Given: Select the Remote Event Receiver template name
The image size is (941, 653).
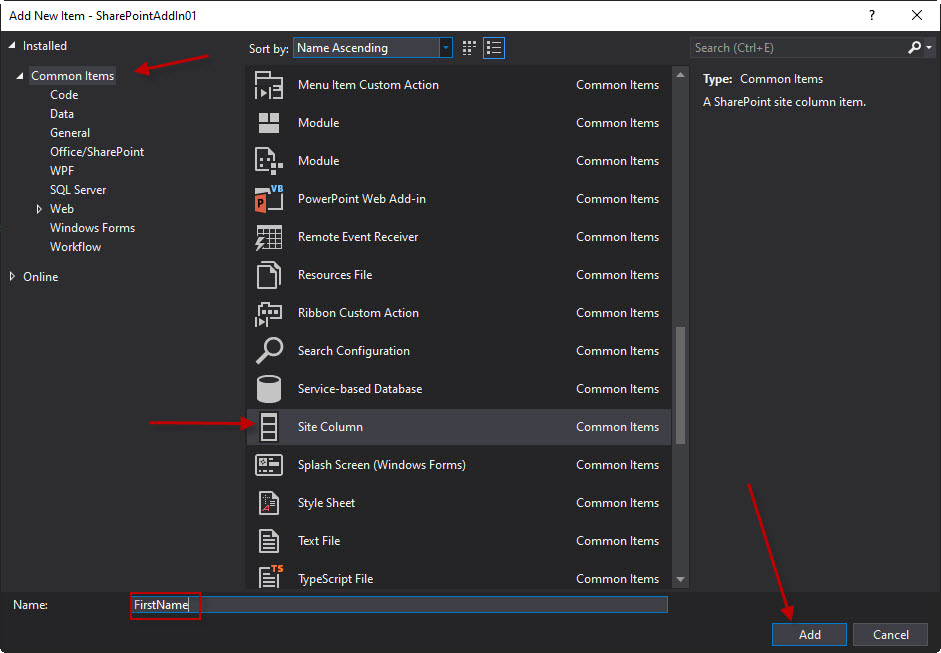Looking at the screenshot, I should click(x=358, y=237).
